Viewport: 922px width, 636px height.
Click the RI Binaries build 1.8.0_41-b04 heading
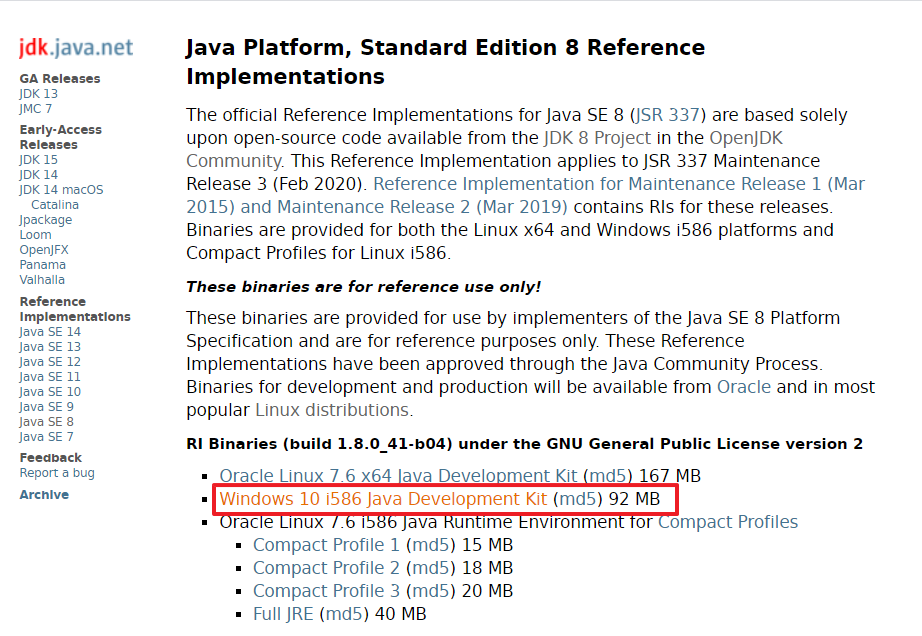pos(525,444)
